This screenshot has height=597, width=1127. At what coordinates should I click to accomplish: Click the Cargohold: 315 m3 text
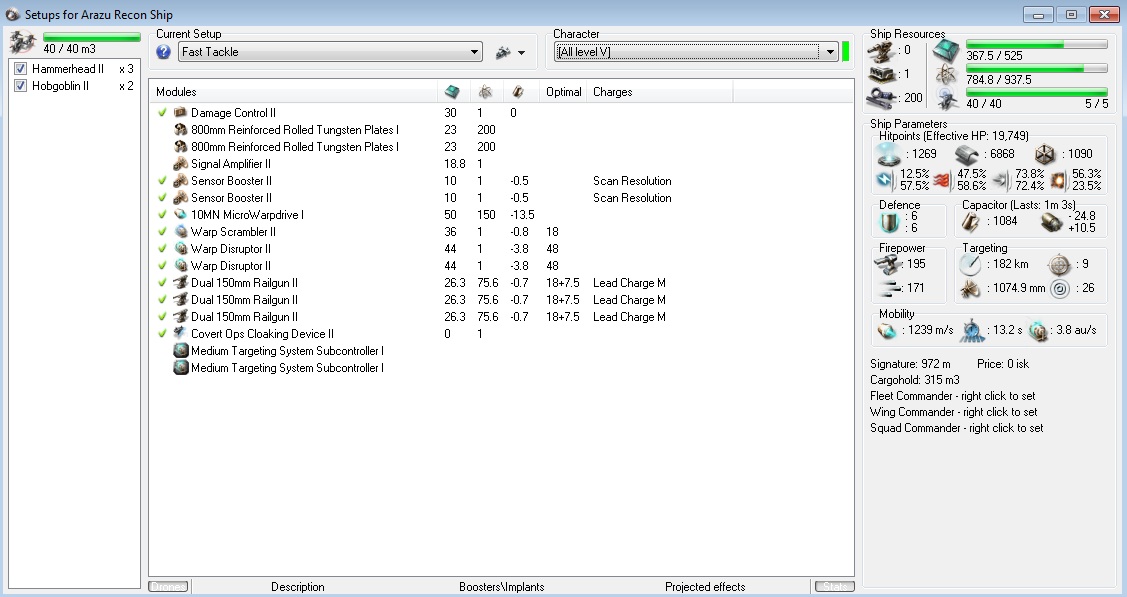[x=914, y=380]
